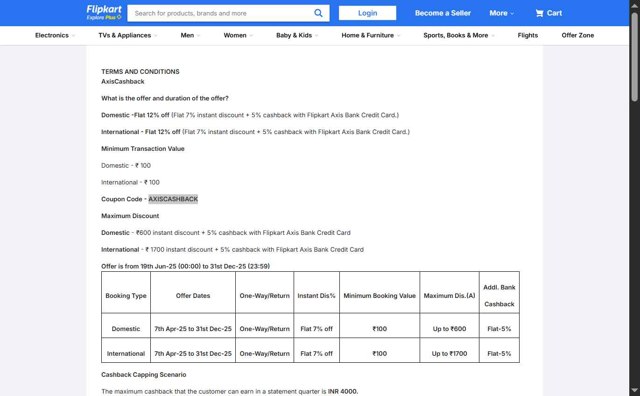Click 'What is the offer and duration' heading
The image size is (640, 396).
pos(165,98)
